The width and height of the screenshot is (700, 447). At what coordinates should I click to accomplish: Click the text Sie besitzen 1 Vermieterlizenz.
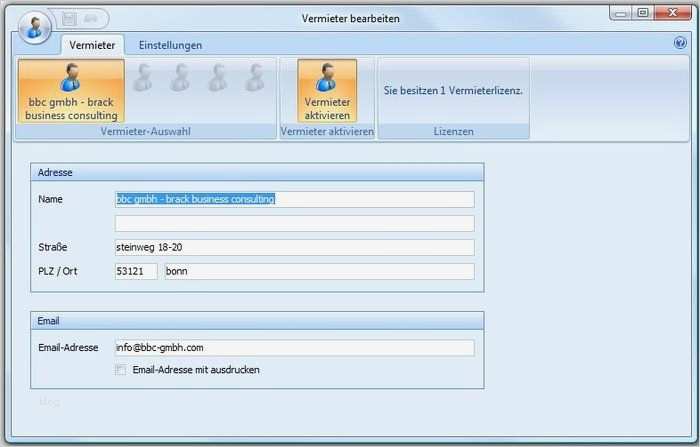coord(453,91)
